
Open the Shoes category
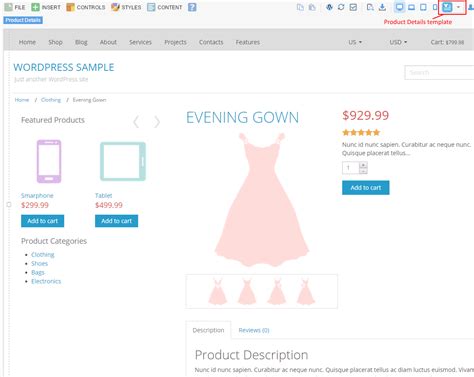pyautogui.click(x=39, y=264)
